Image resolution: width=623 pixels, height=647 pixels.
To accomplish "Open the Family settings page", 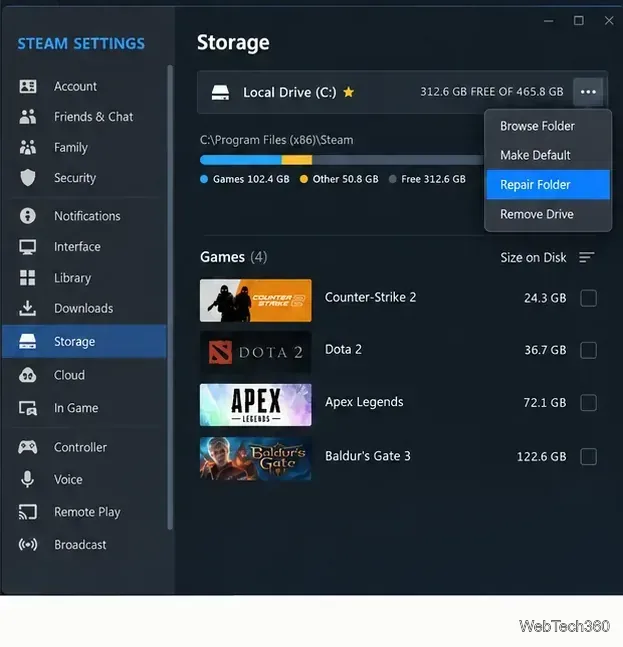I will 85,147.
